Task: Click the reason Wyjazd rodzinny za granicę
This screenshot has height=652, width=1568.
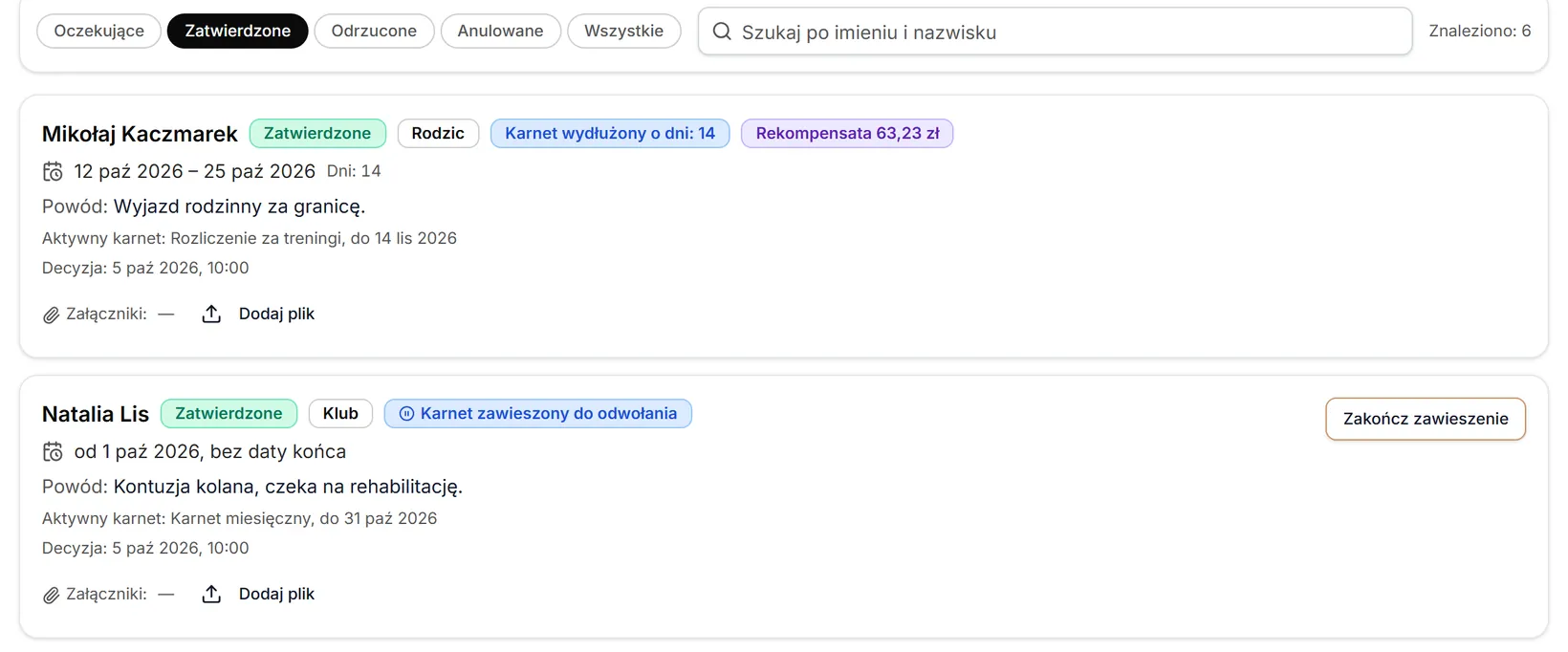Action: pyautogui.click(x=239, y=206)
